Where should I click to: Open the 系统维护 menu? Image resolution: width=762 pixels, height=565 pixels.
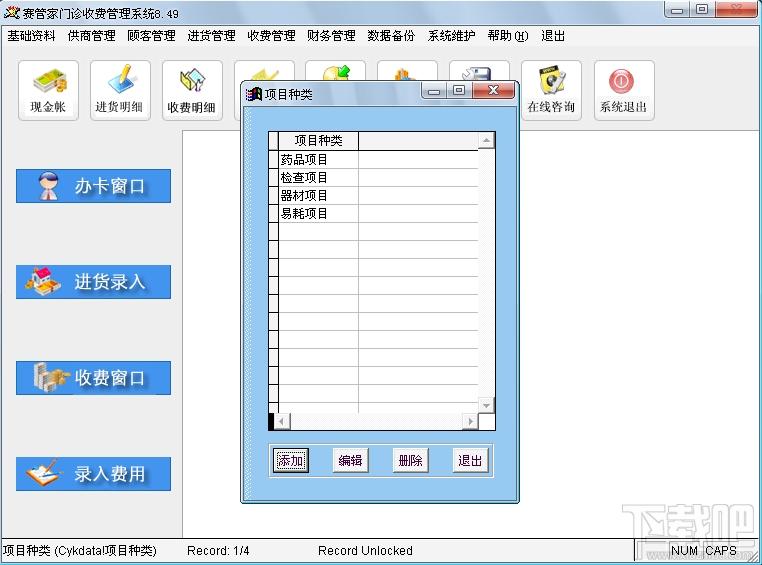(451, 36)
